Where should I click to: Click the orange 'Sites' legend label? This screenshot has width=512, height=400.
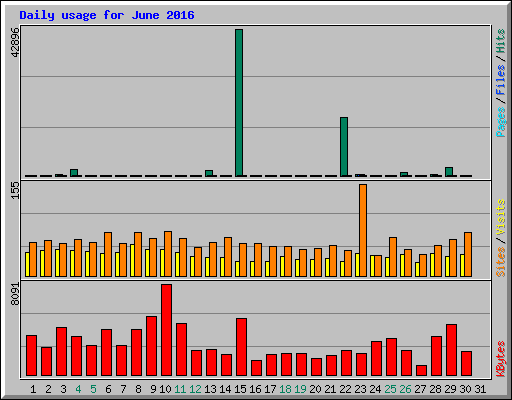coord(501,262)
